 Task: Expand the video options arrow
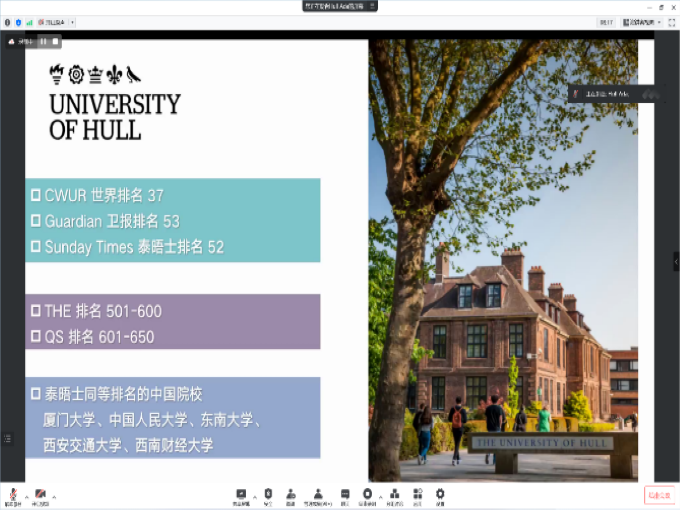click(54, 496)
